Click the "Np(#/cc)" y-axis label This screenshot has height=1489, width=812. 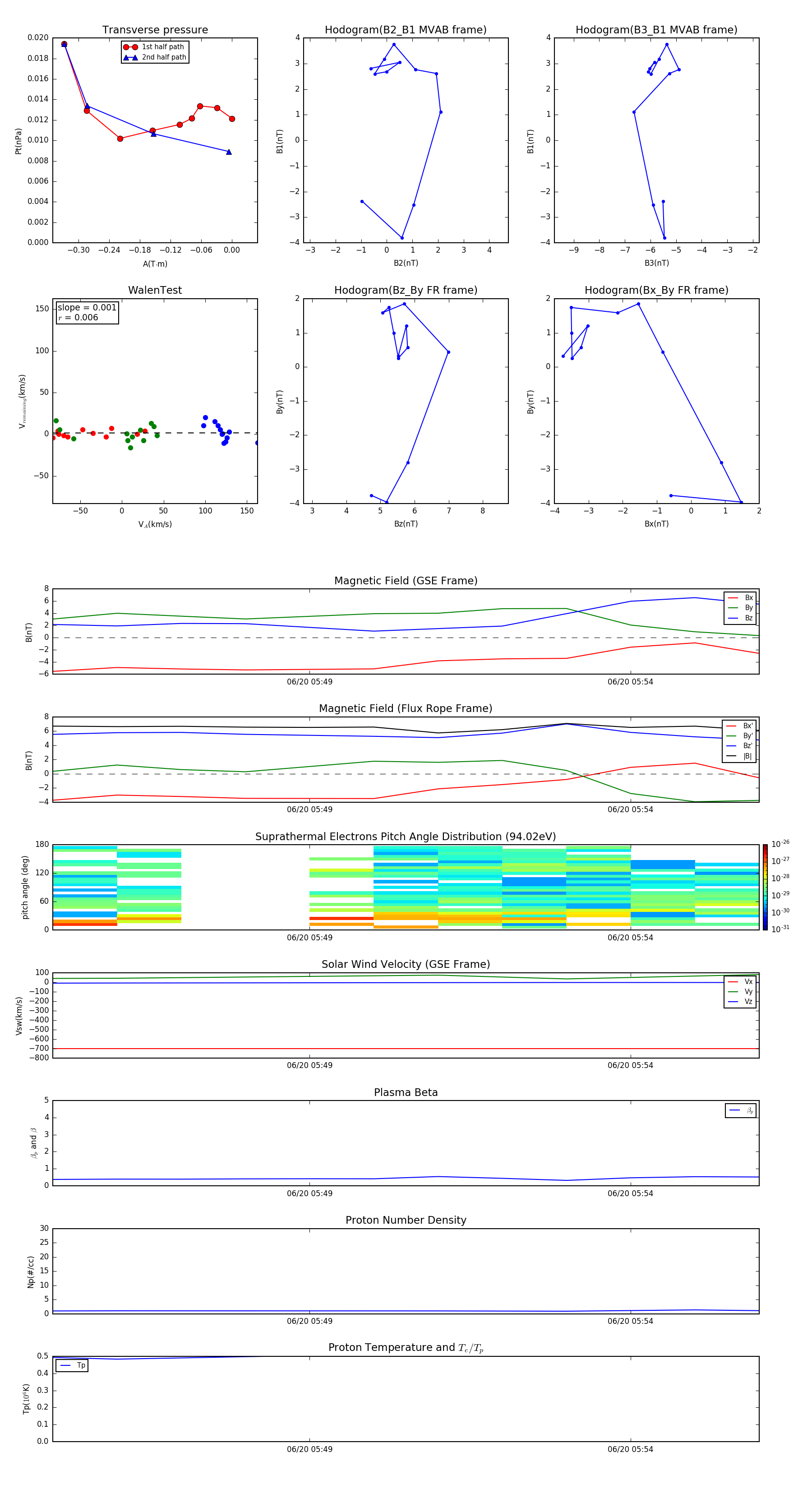31,1272
